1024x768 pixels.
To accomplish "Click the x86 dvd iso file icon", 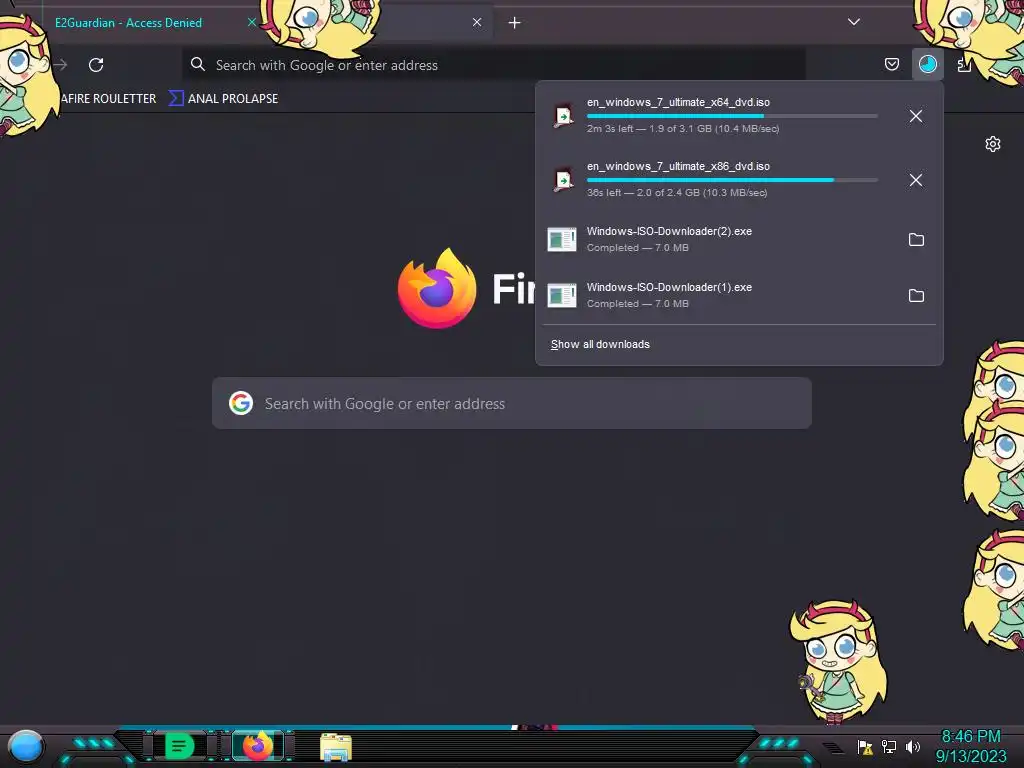I will click(562, 180).
